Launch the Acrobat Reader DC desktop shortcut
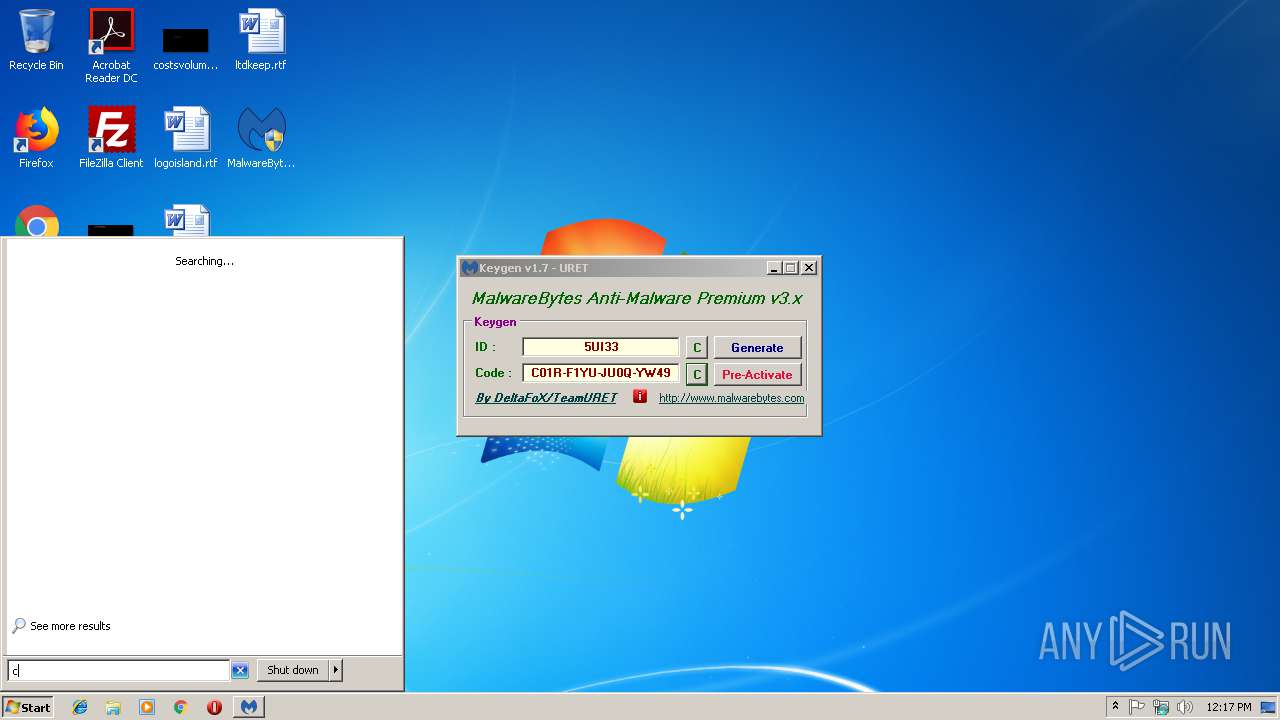 [111, 46]
